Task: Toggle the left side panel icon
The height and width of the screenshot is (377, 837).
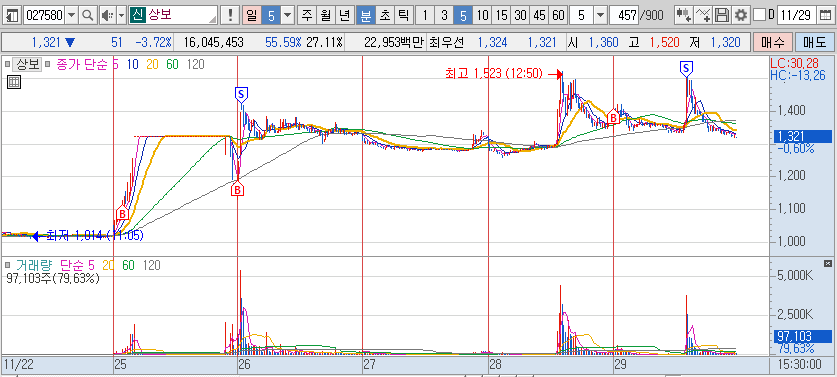Action: point(12,15)
